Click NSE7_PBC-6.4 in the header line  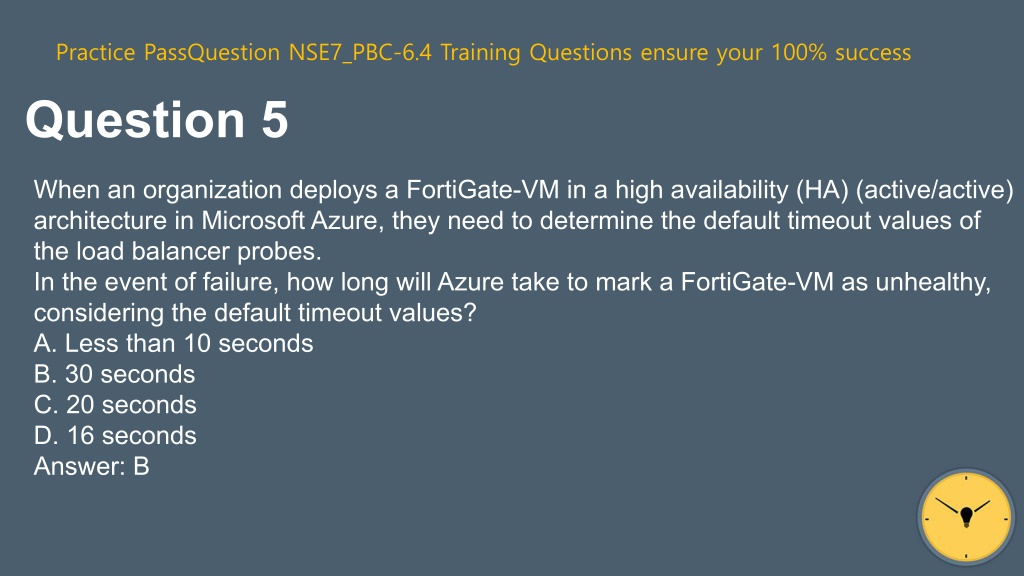tap(360, 52)
